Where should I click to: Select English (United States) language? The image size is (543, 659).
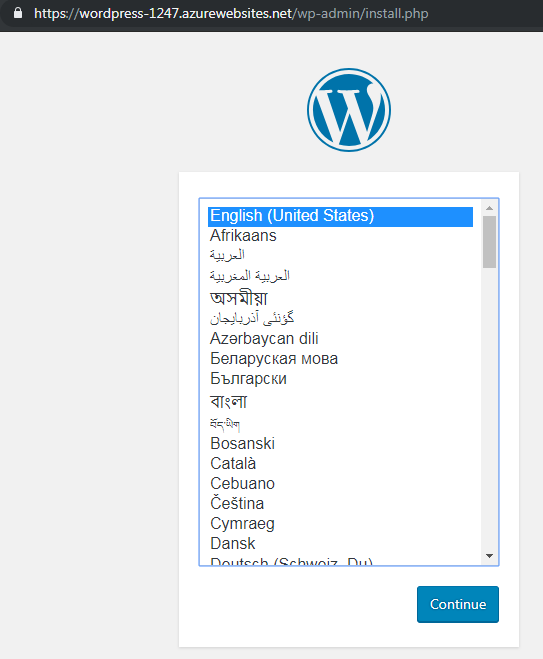click(x=340, y=216)
